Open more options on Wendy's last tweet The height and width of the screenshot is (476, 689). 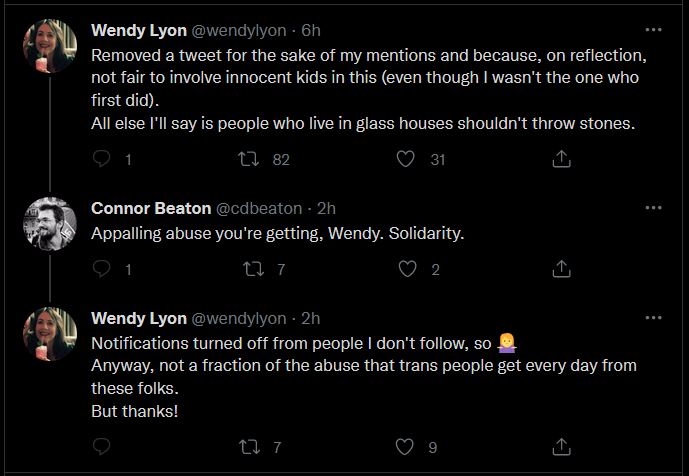(x=654, y=318)
